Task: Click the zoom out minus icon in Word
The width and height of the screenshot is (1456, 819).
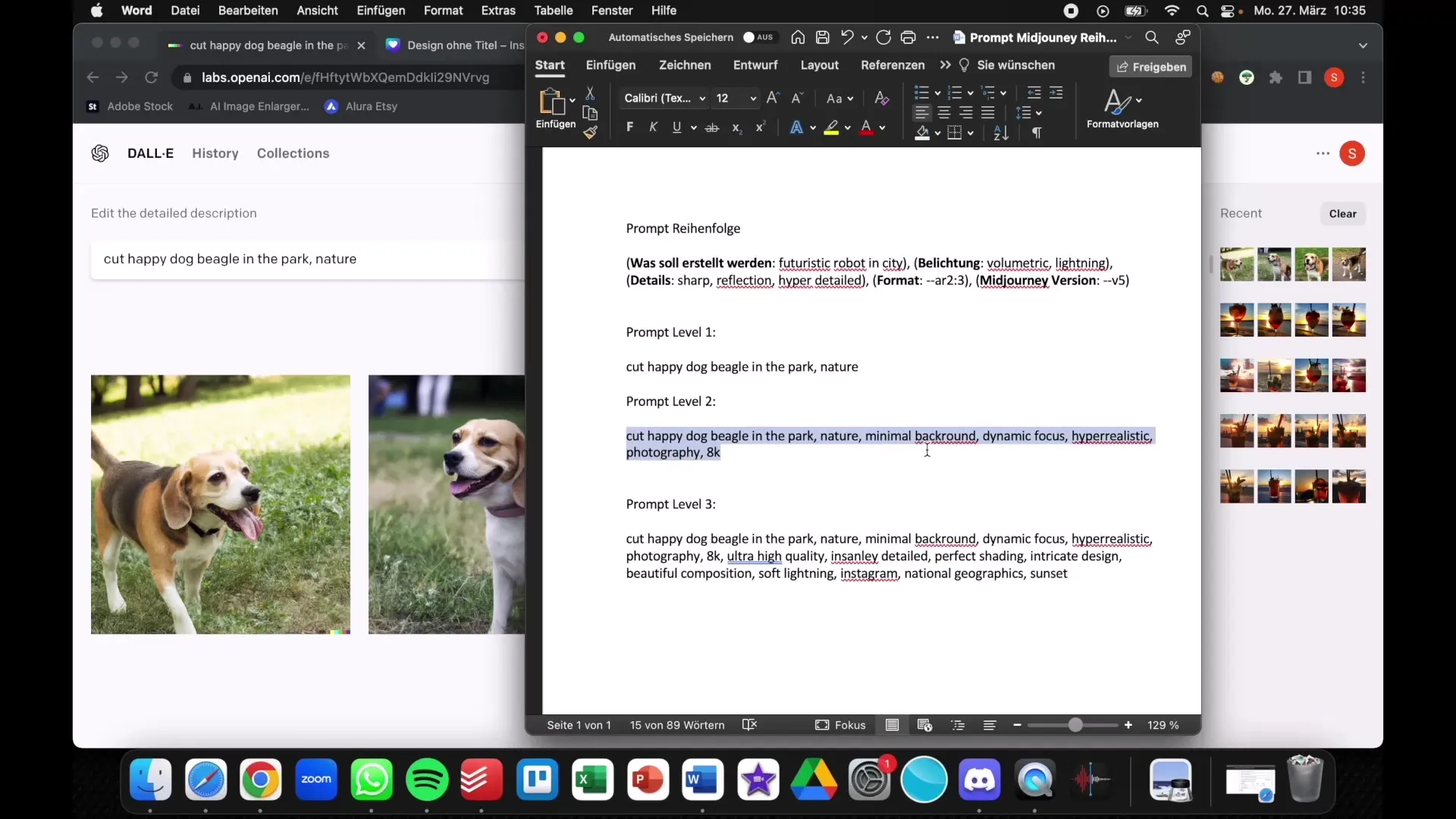Action: [1017, 725]
